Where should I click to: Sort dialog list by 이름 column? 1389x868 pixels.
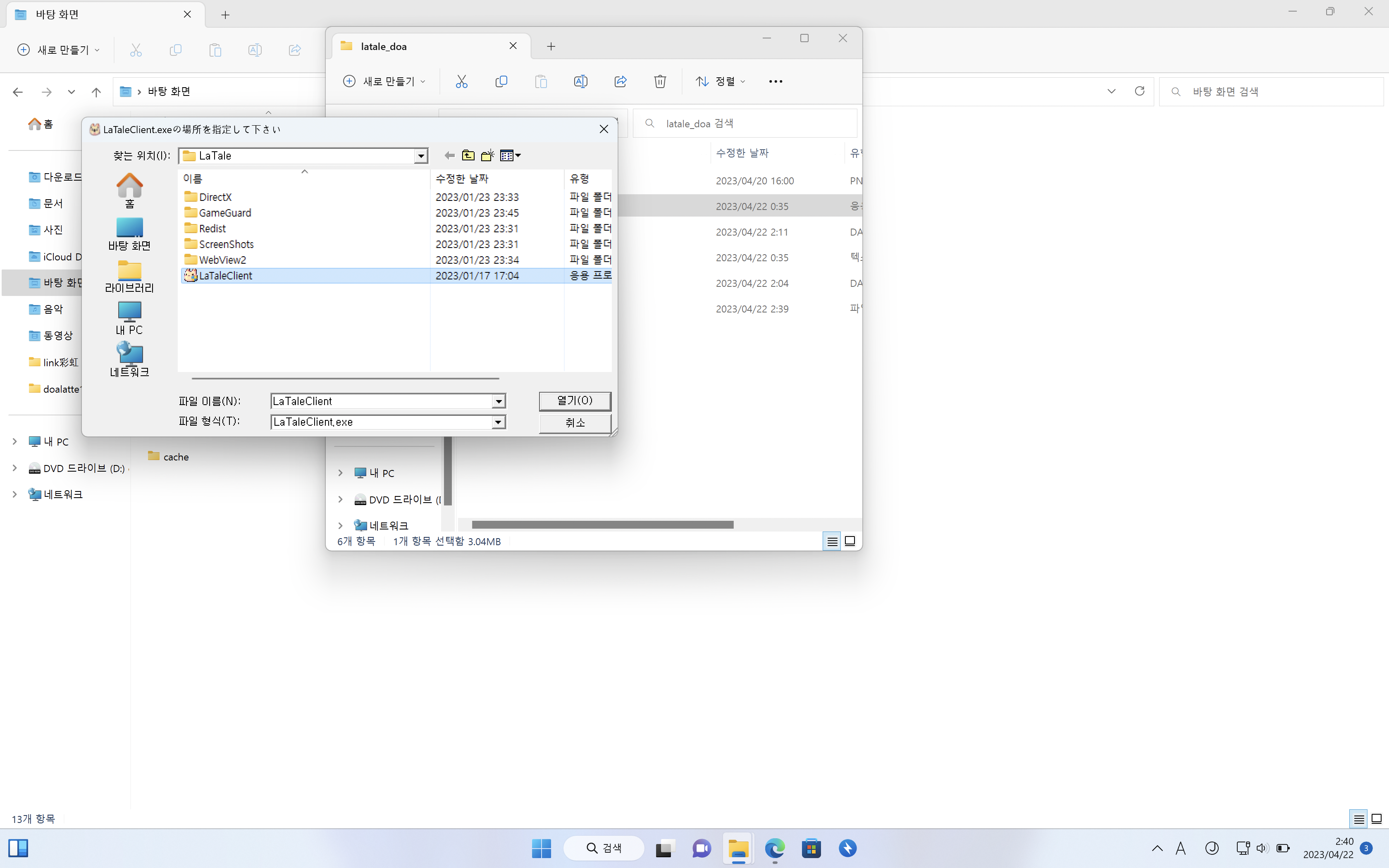click(305, 179)
